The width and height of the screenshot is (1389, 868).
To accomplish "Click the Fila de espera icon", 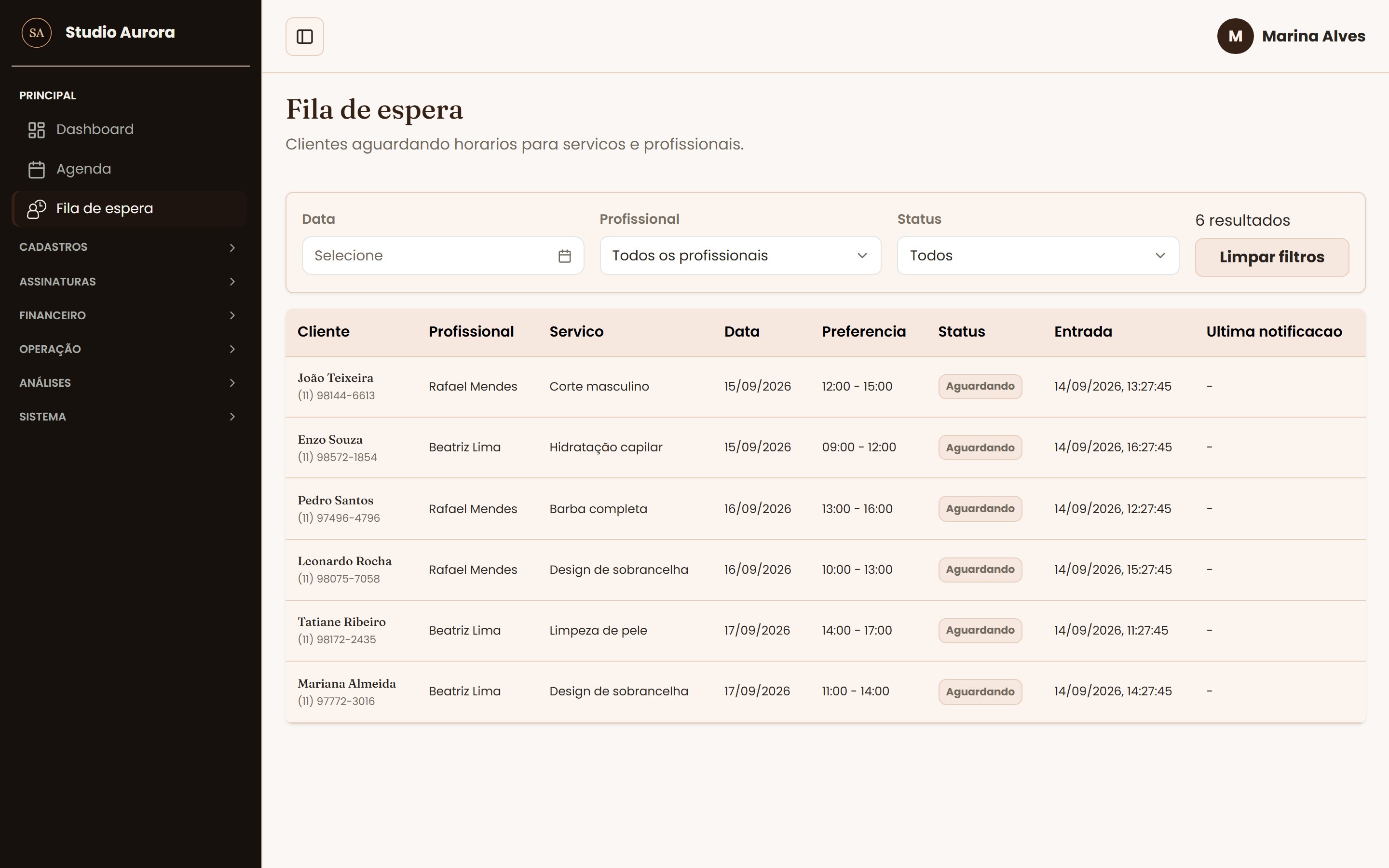I will pyautogui.click(x=36, y=209).
